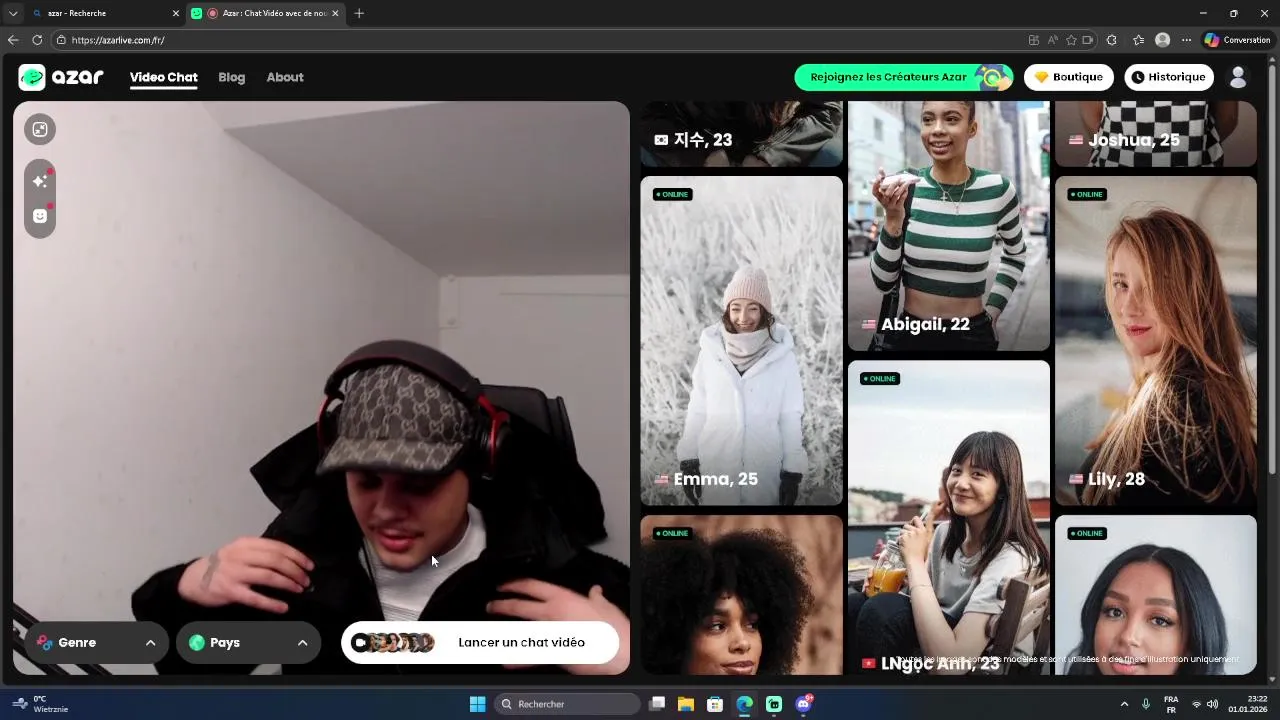Open the FRA language switcher
The width and height of the screenshot is (1280, 720).
coord(1171,704)
